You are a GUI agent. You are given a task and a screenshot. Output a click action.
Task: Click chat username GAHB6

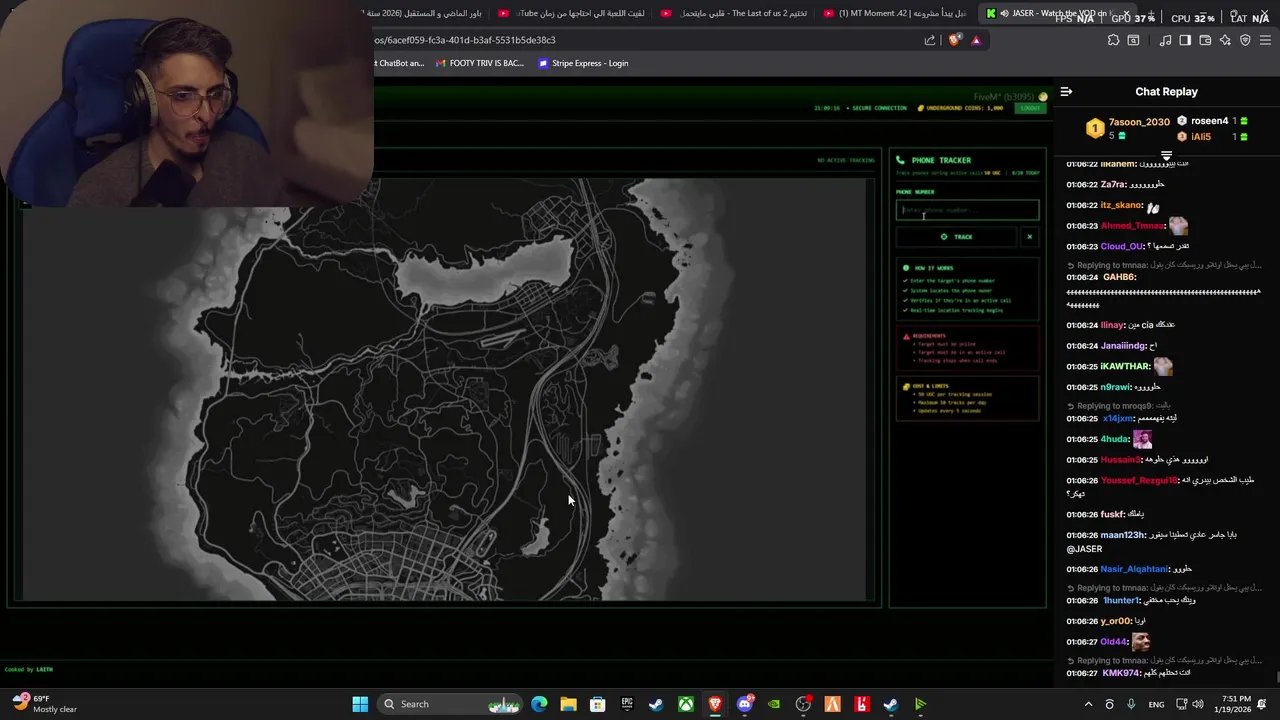tap(1118, 277)
